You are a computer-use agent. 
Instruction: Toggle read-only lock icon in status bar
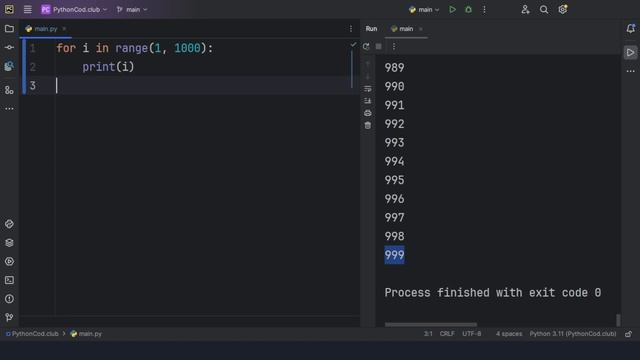629,334
